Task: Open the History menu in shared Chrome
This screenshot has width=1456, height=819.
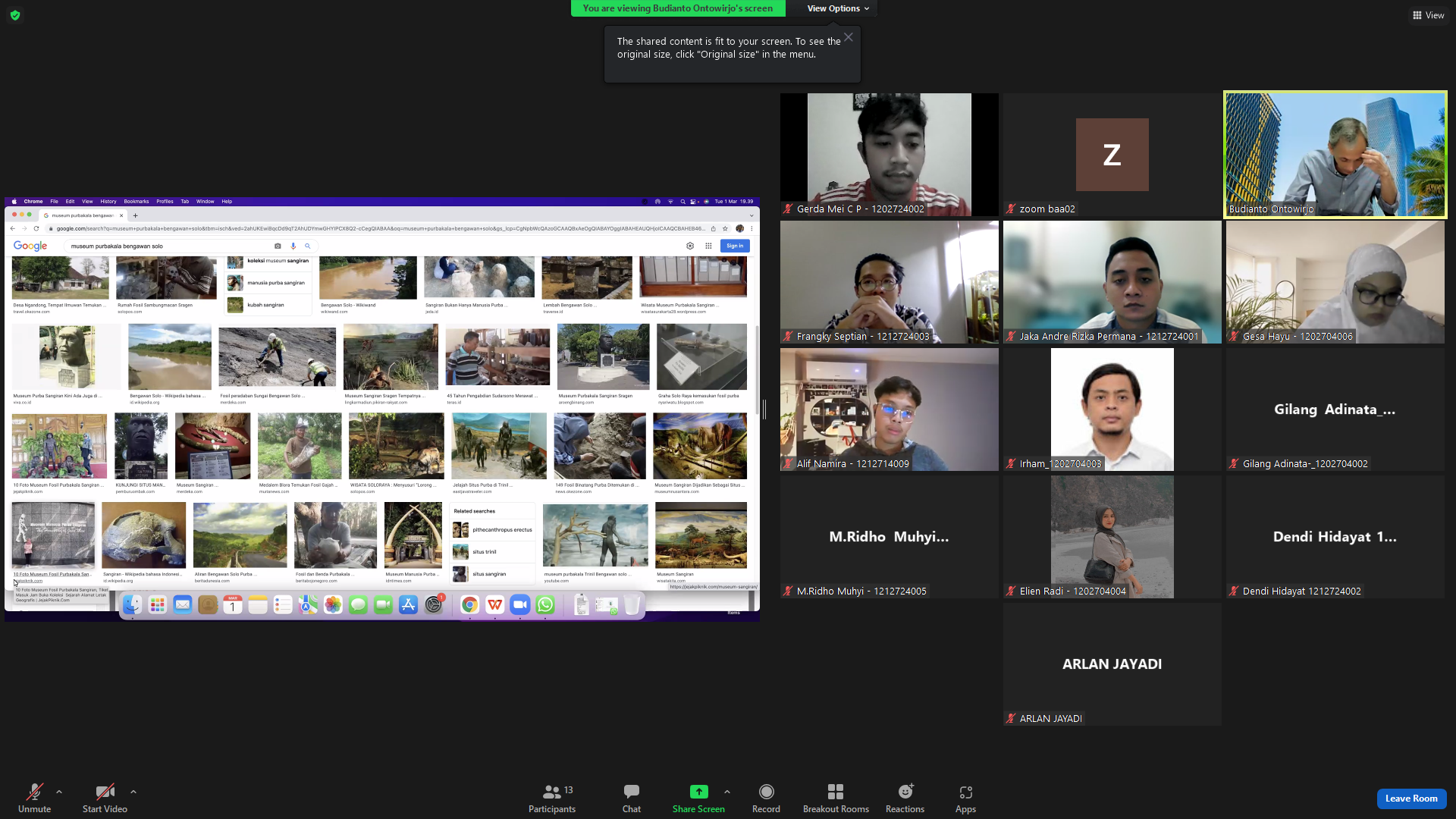Action: point(108,202)
